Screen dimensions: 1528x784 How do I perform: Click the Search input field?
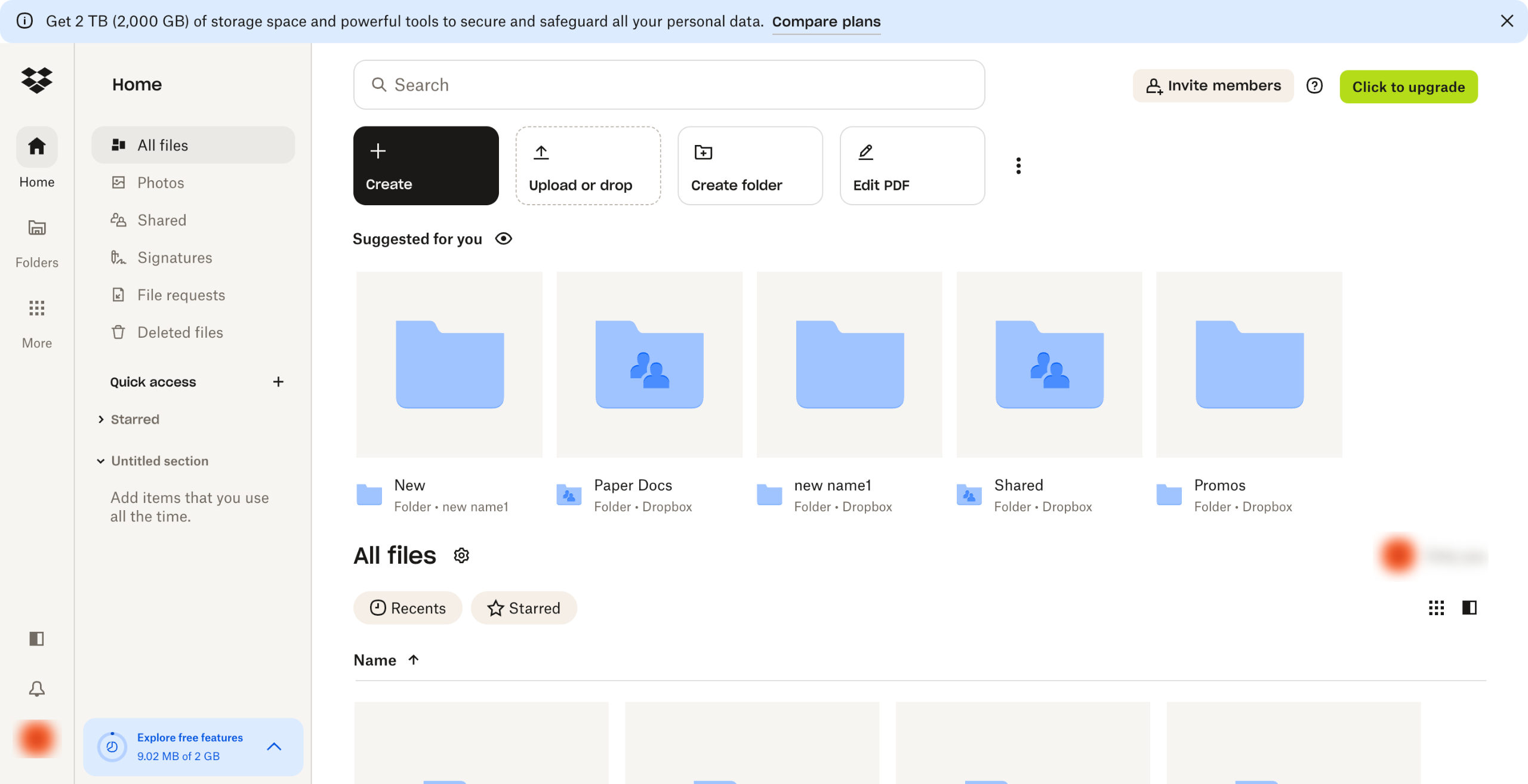pyautogui.click(x=668, y=85)
